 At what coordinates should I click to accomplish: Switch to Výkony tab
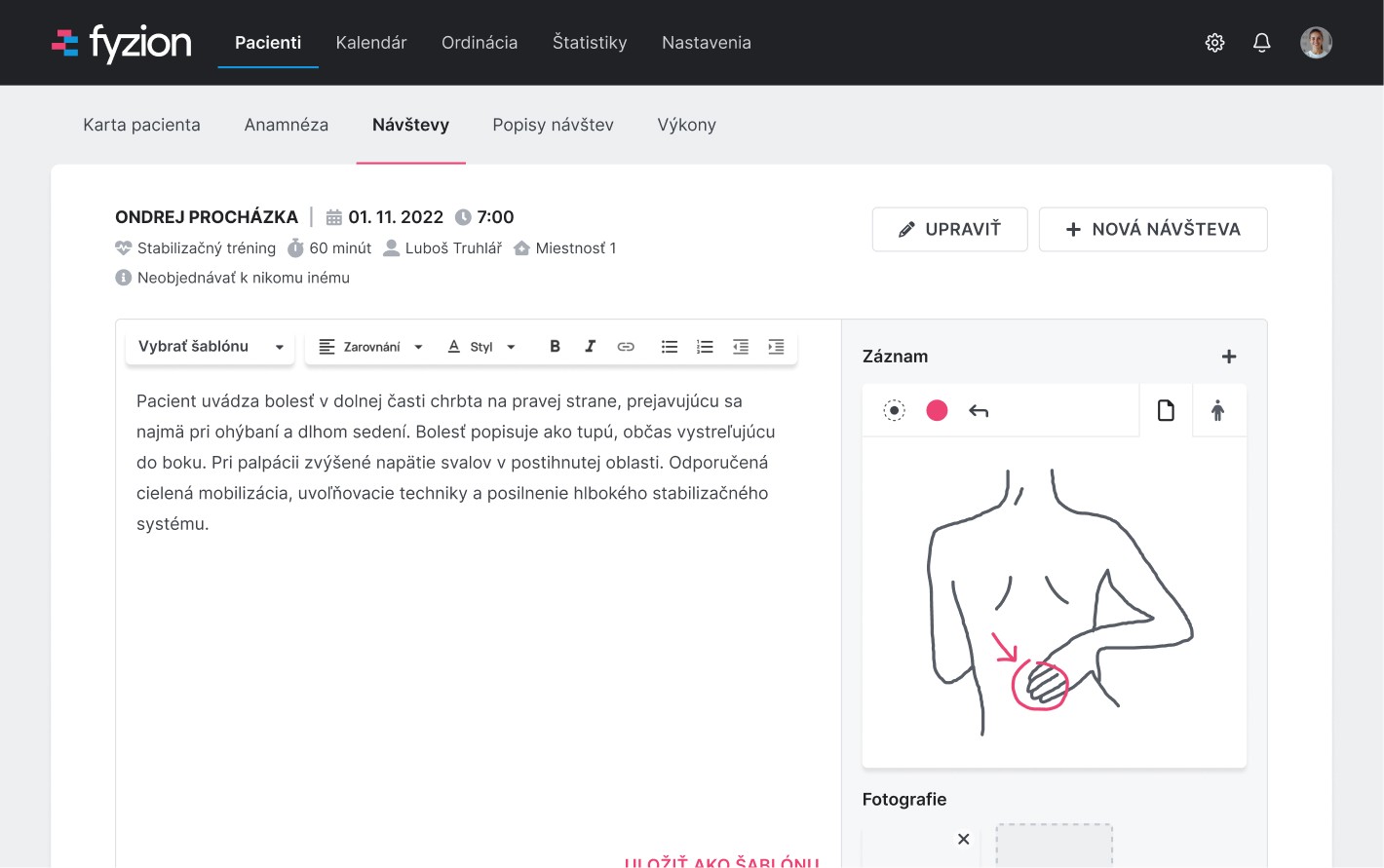686,125
